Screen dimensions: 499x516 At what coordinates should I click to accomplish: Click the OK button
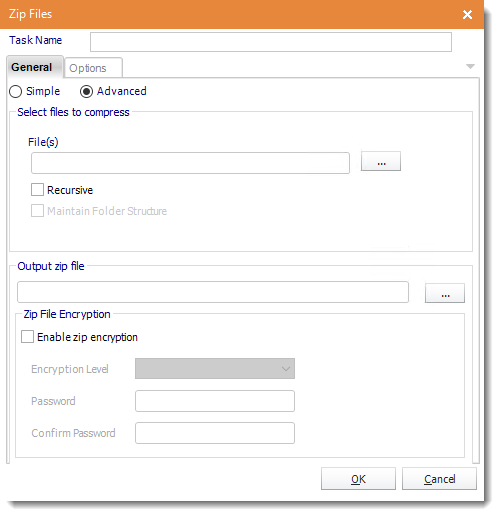tap(358, 479)
